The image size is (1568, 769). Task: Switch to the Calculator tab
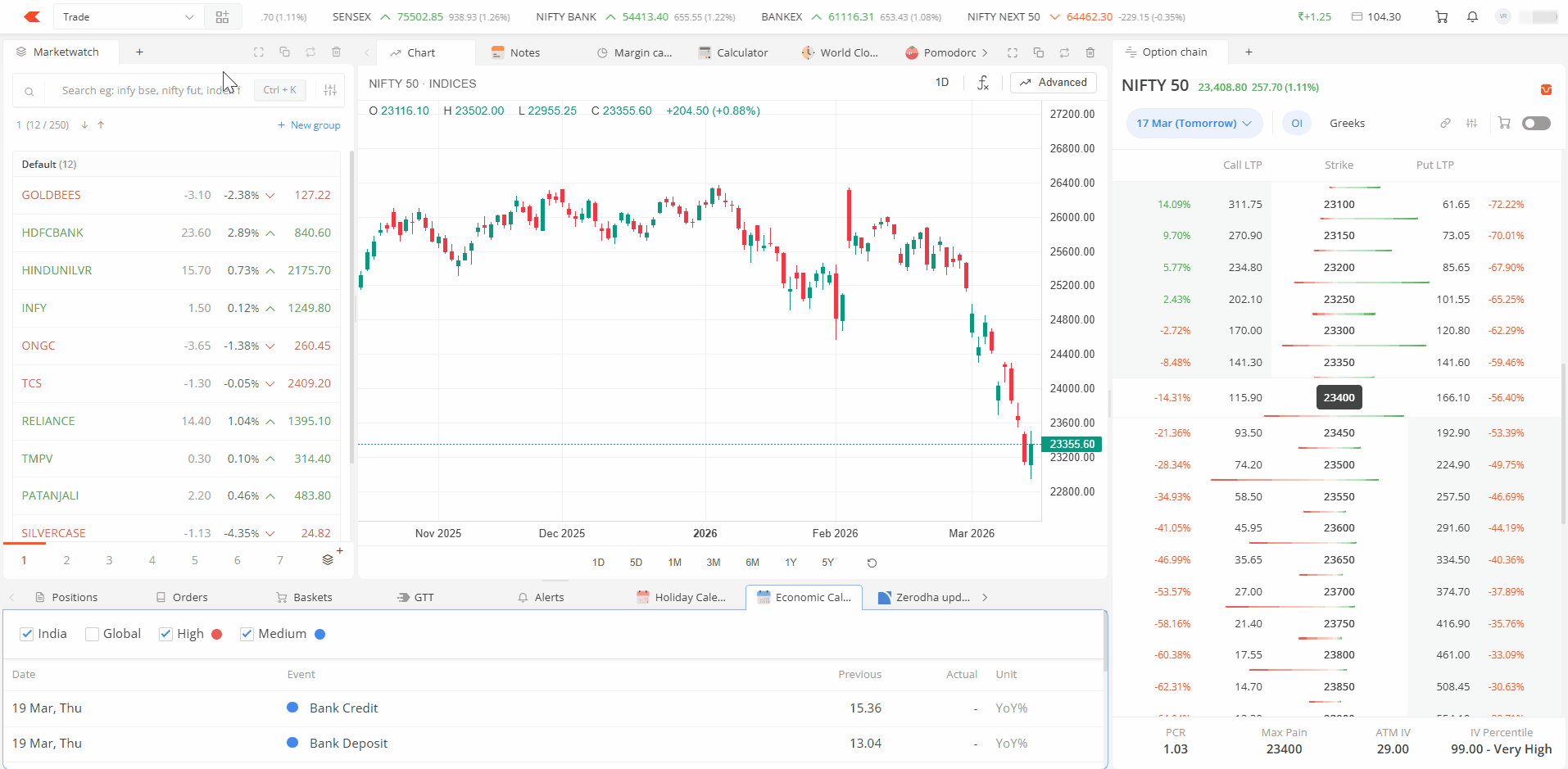(x=733, y=52)
